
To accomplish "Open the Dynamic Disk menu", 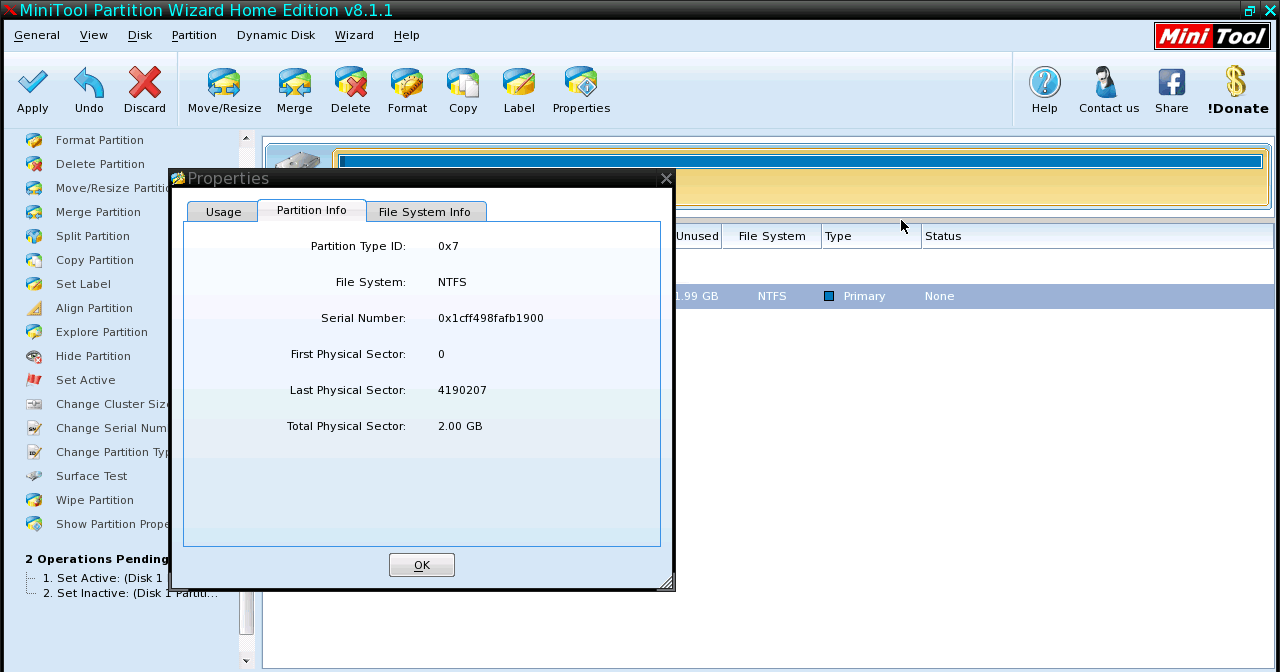I will [275, 35].
